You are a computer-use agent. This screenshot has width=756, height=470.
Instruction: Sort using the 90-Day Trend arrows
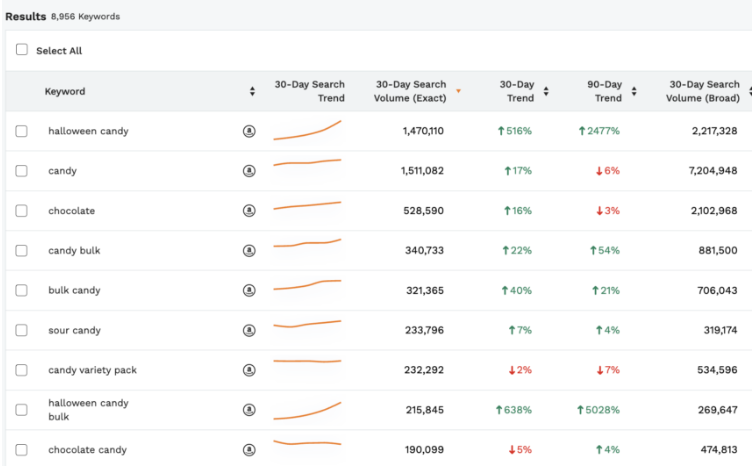pos(633,92)
